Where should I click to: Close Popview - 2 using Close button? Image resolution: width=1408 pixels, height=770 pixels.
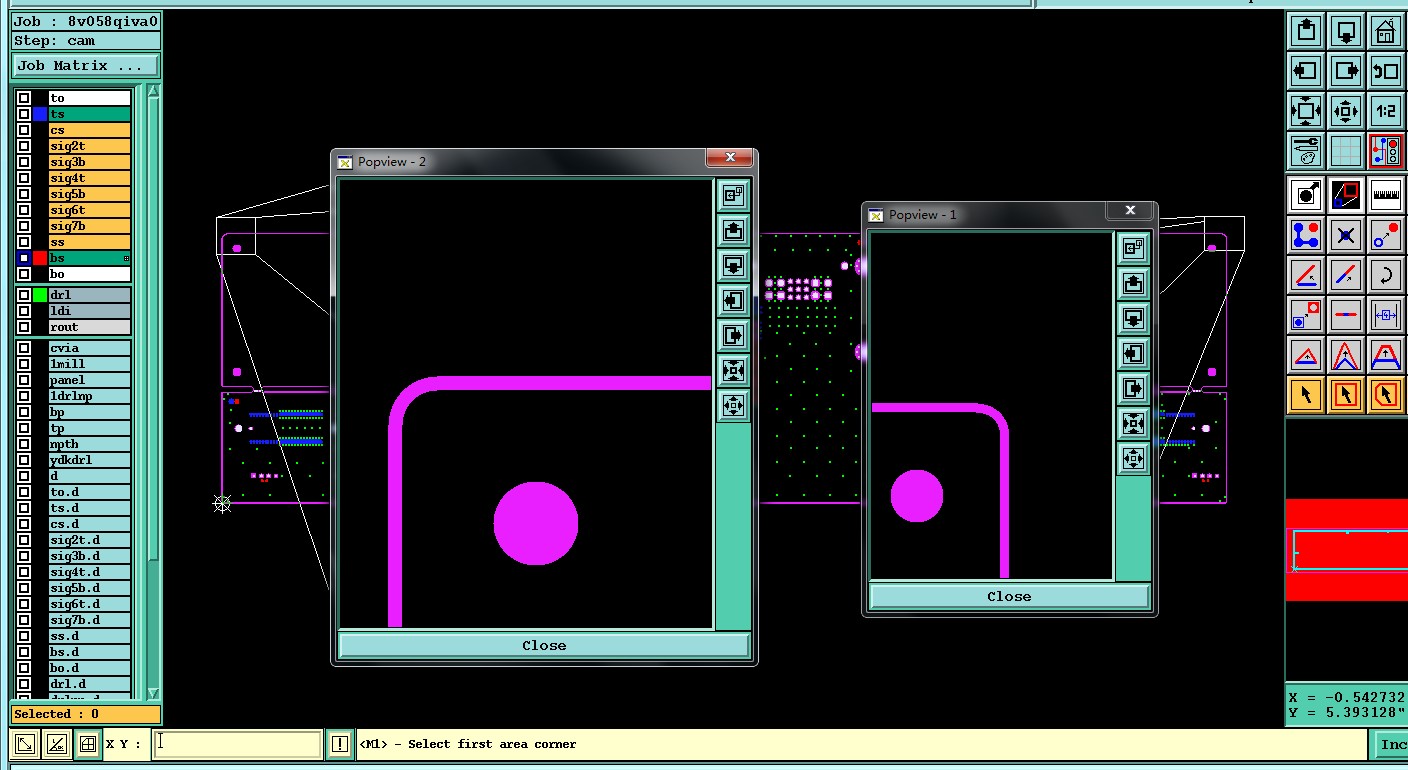pos(544,646)
